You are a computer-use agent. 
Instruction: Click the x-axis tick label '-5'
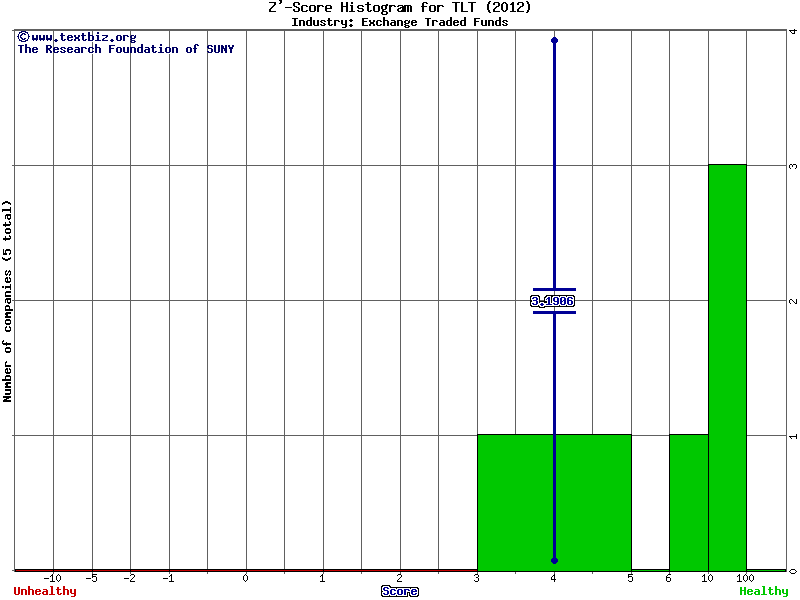pyautogui.click(x=91, y=578)
